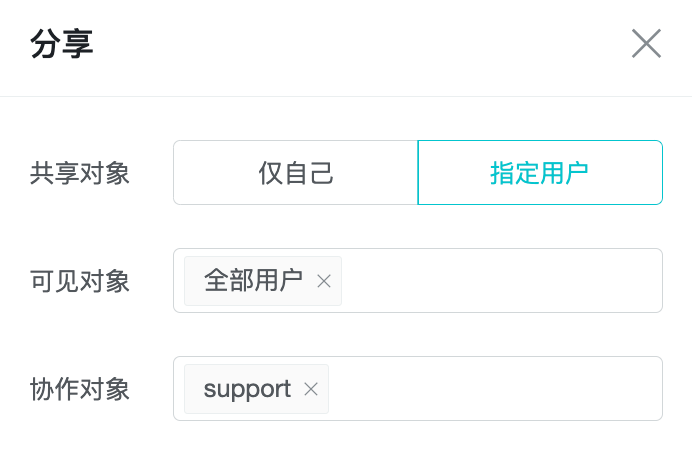This screenshot has height=462, width=692.
Task: Focus the empty area of the 协作对象 field
Action: point(494,389)
